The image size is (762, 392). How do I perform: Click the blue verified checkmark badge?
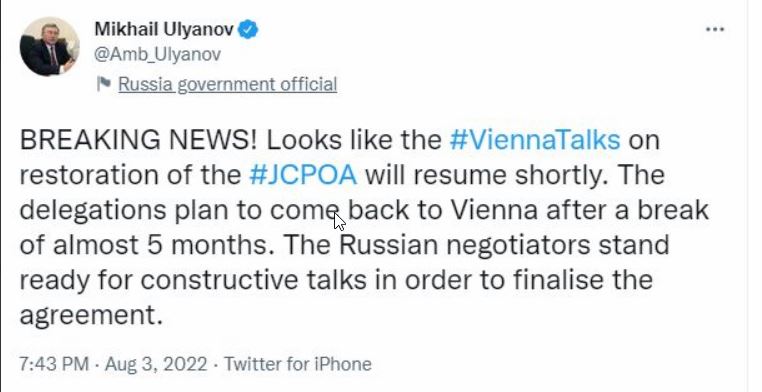[249, 30]
